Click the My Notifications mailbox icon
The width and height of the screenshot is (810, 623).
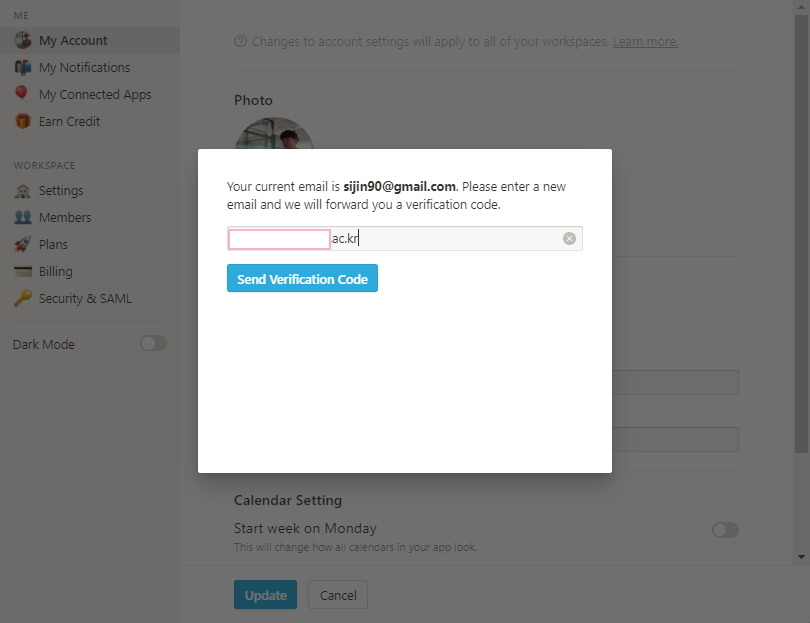[22, 67]
